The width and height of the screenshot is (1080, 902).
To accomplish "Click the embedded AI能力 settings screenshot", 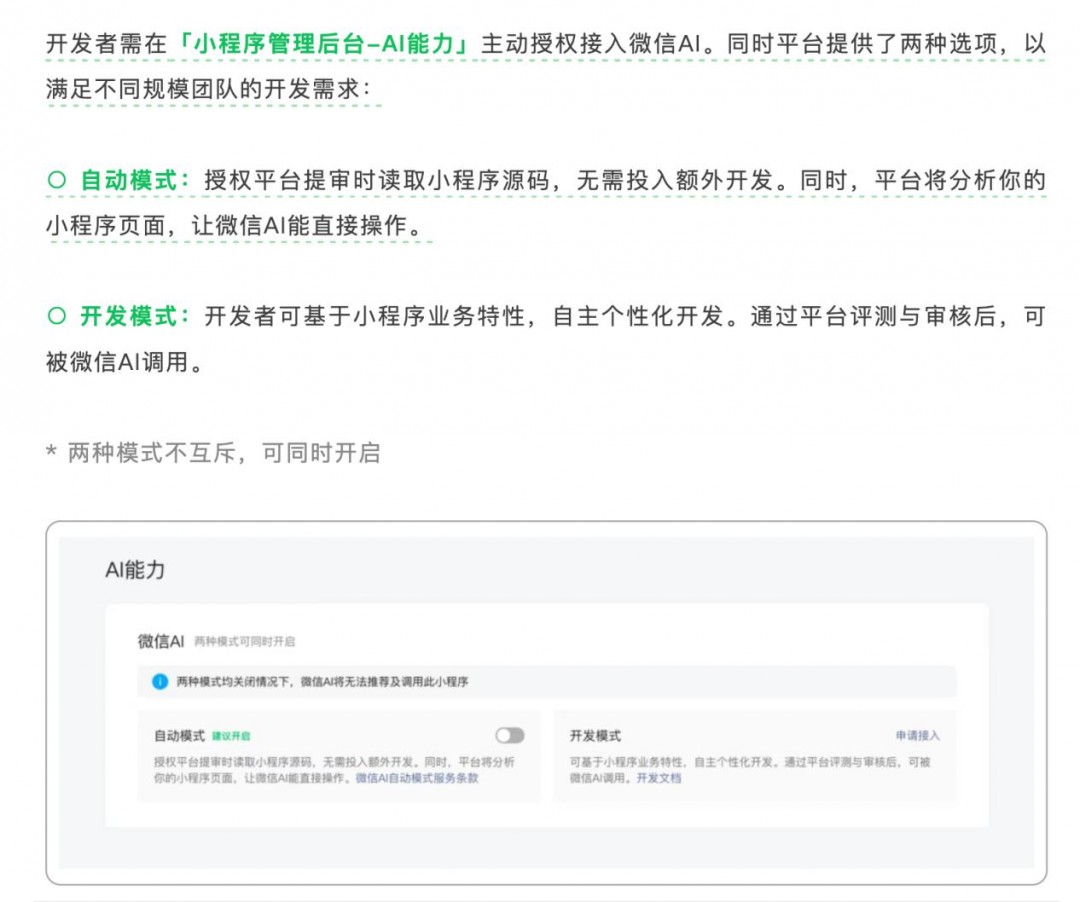I will (x=546, y=703).
